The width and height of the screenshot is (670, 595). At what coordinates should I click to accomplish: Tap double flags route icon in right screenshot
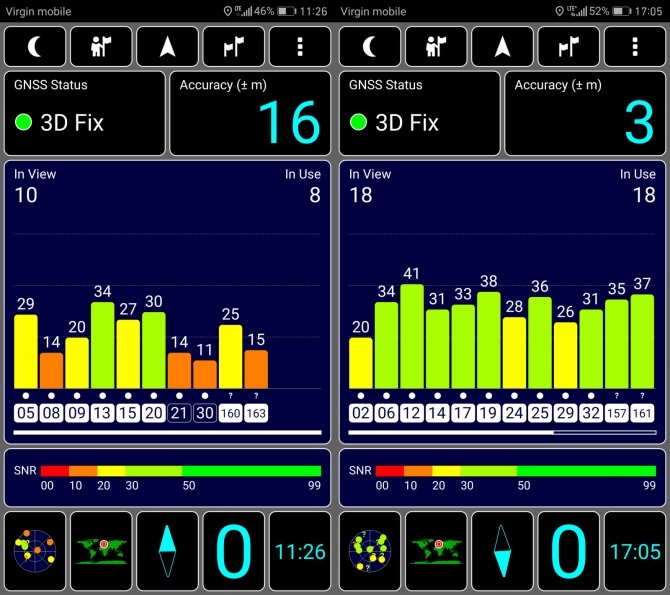click(x=569, y=47)
